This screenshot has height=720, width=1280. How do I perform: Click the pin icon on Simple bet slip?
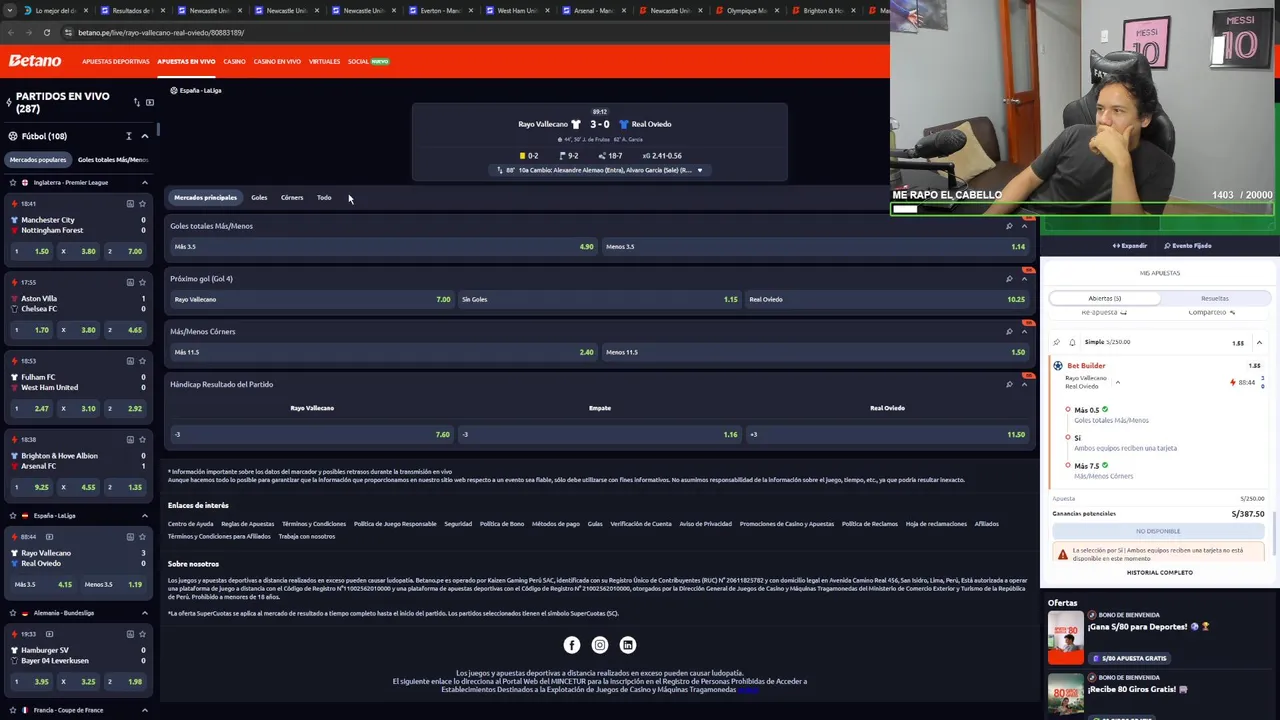(1056, 342)
